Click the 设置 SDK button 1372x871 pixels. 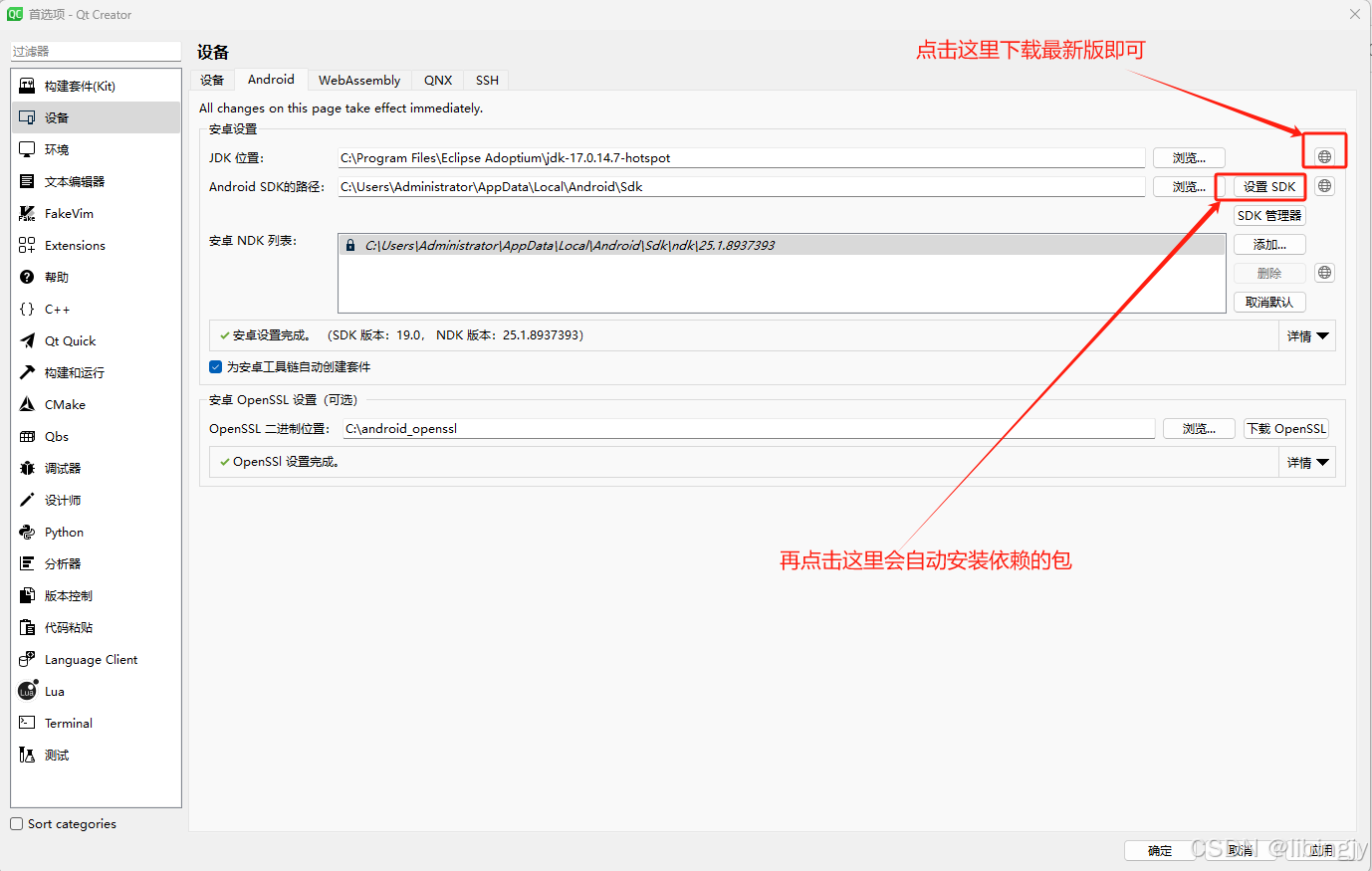pyautogui.click(x=1269, y=186)
